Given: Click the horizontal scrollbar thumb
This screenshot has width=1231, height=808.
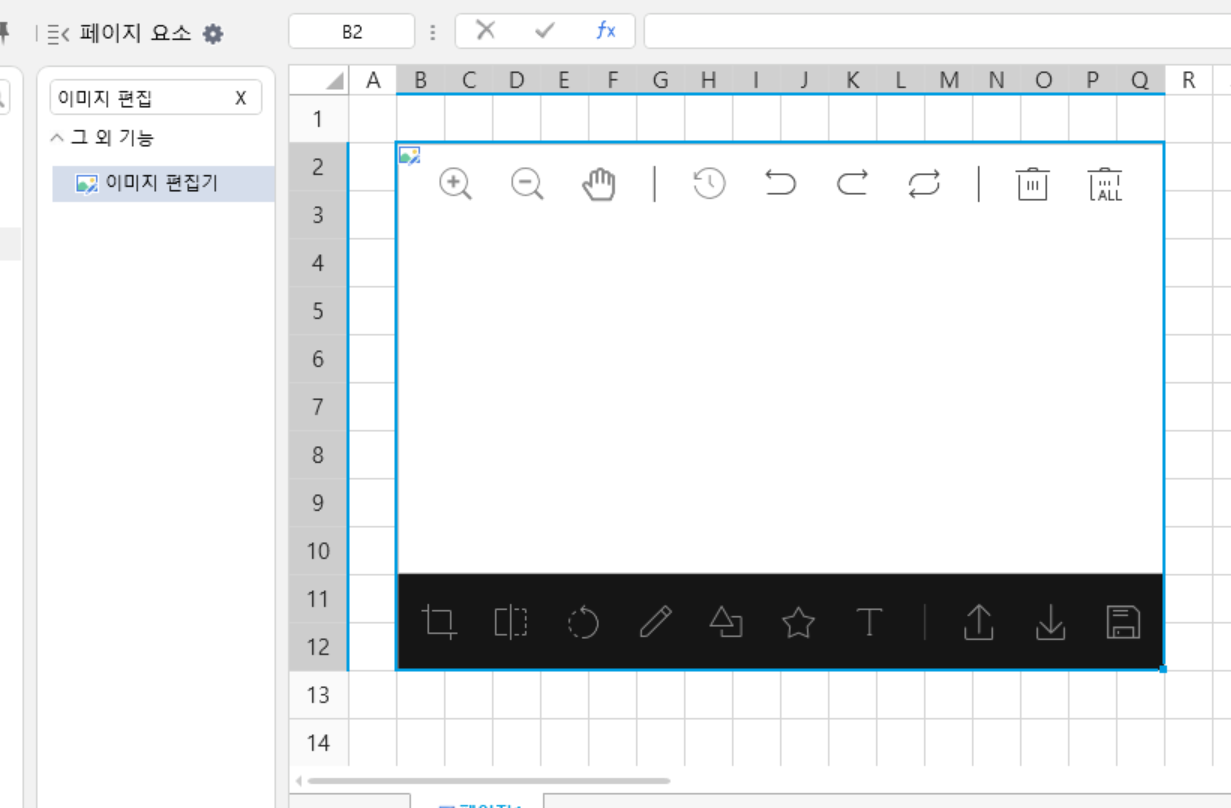Looking at the screenshot, I should click(489, 781).
